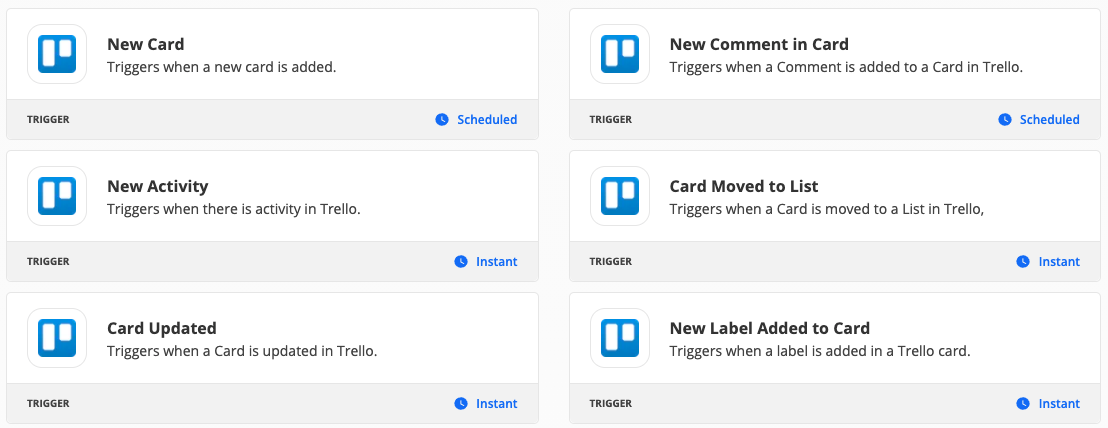
Task: Select the Card Moved to List heading
Action: point(744,186)
